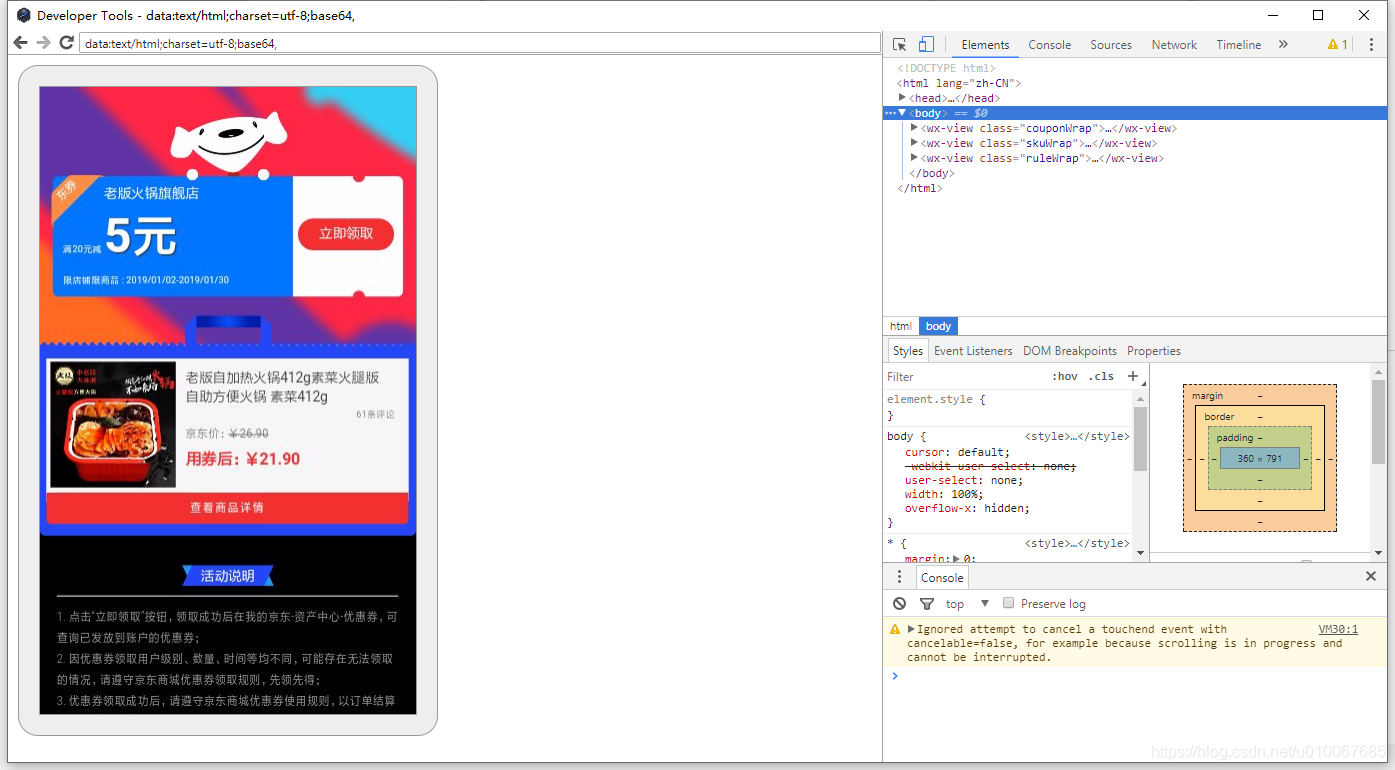The height and width of the screenshot is (770, 1395).
Task: Open the style source link for body rule
Action: (x=1077, y=436)
